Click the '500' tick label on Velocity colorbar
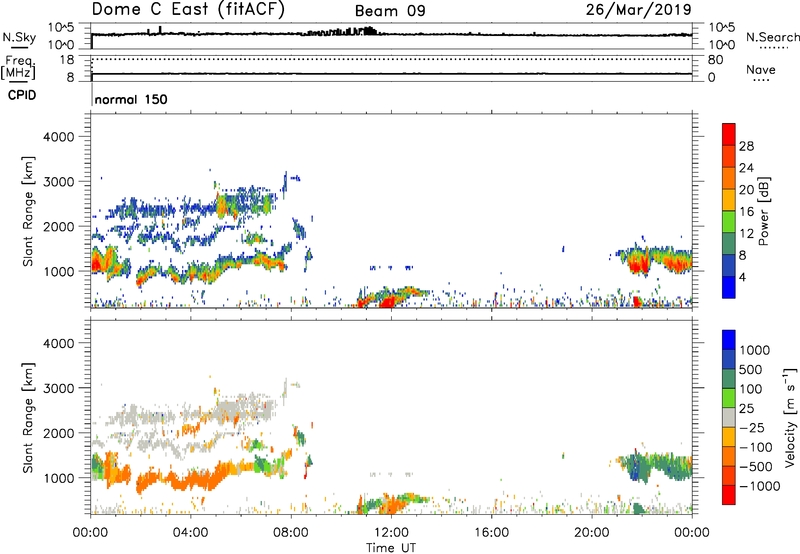The width and height of the screenshot is (800, 554). point(753,370)
